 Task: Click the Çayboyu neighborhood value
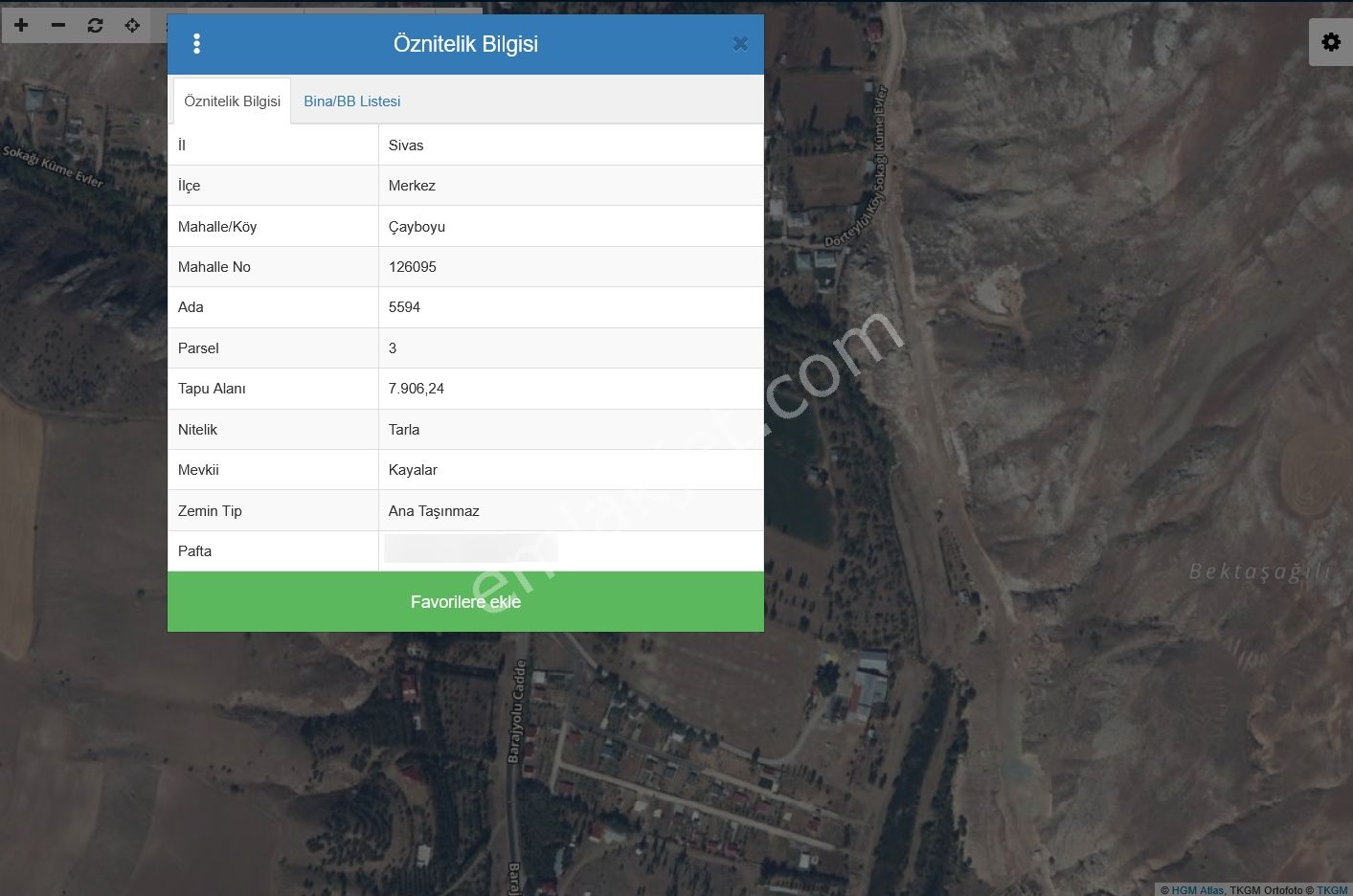click(x=417, y=227)
